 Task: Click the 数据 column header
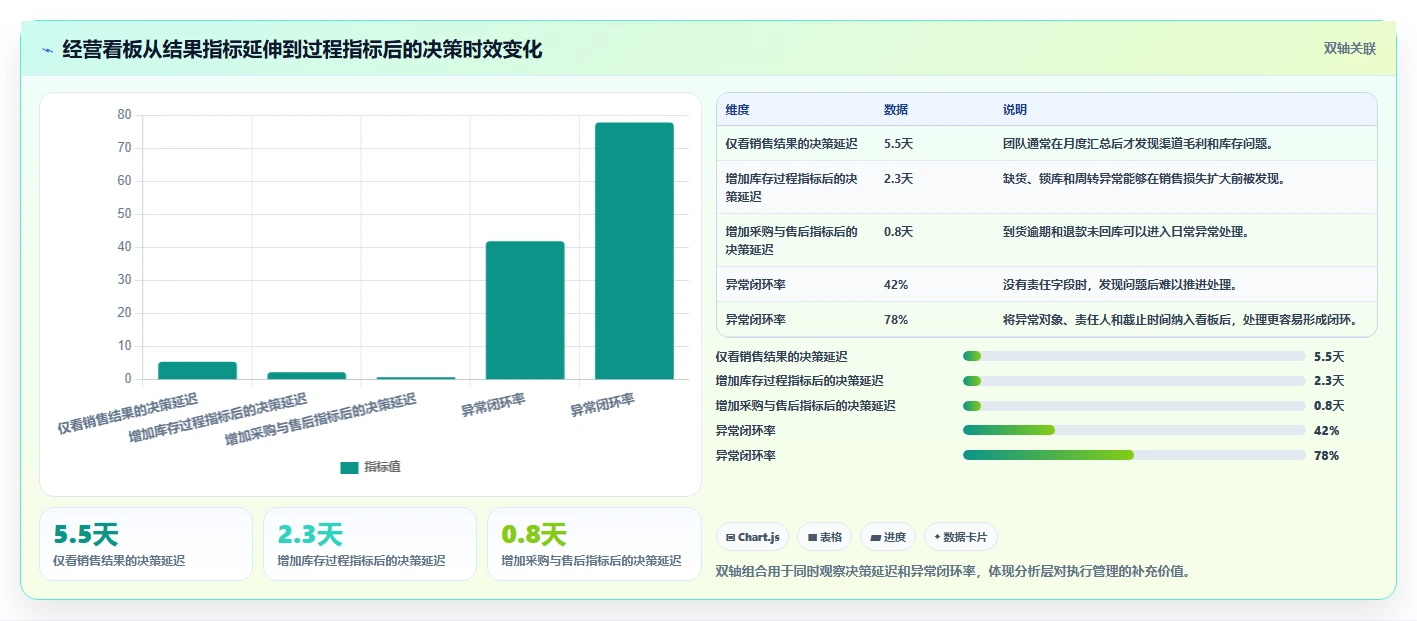[896, 110]
